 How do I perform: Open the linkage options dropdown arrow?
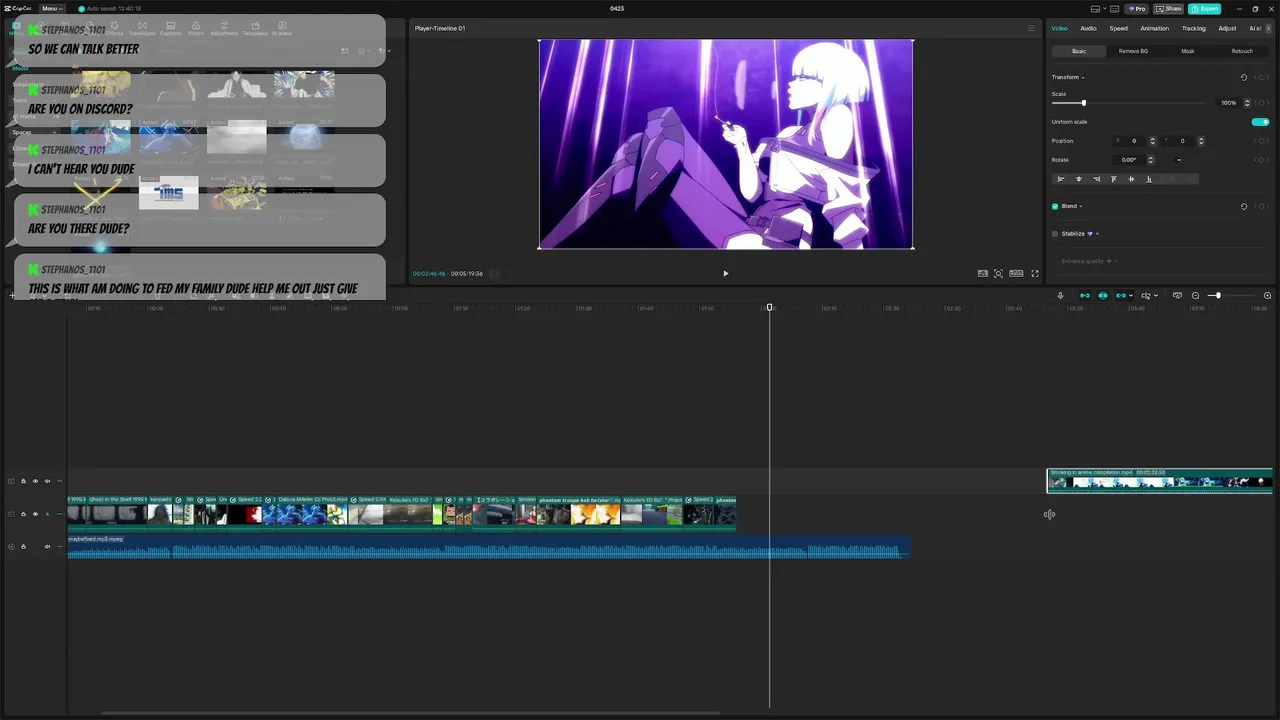click(1131, 295)
